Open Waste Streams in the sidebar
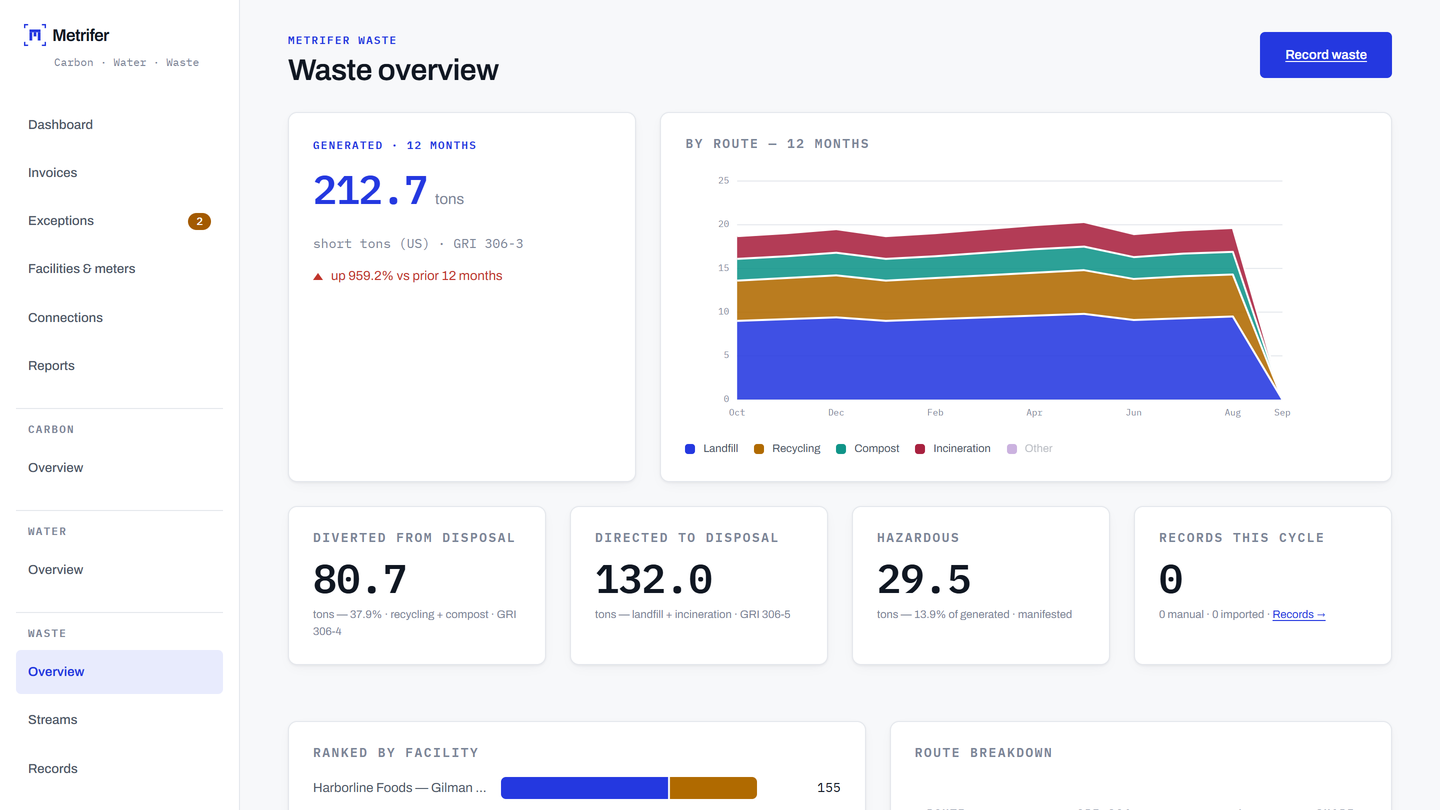1440x810 pixels. coord(119,720)
